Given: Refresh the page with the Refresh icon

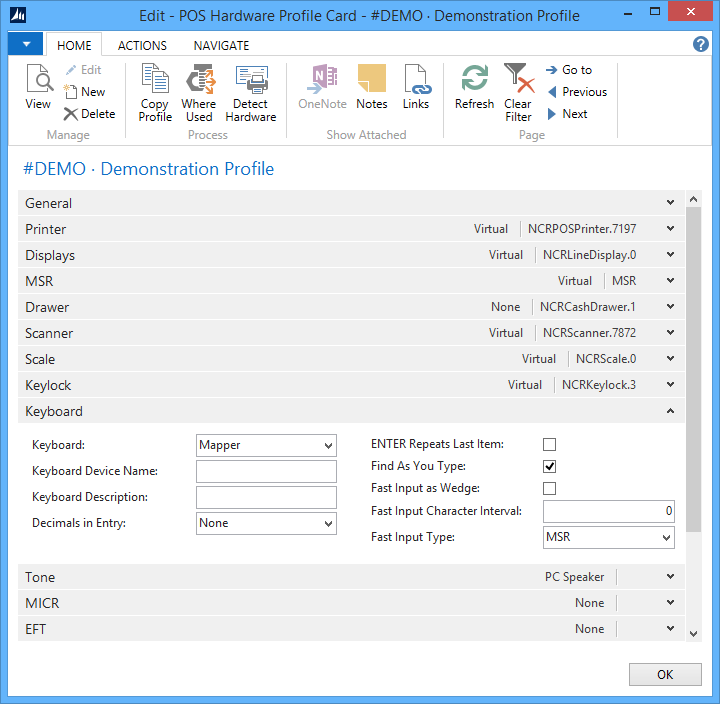Looking at the screenshot, I should 474,80.
